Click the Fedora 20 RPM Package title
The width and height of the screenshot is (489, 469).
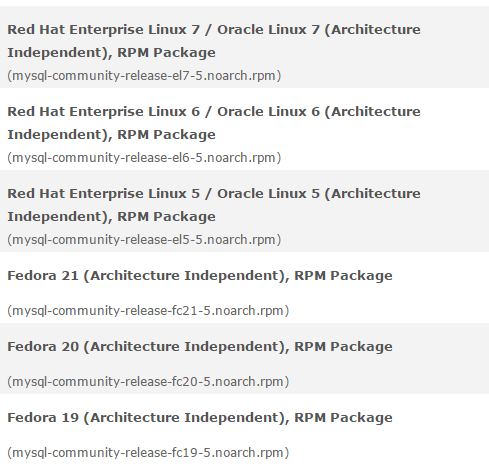pyautogui.click(x=200, y=347)
